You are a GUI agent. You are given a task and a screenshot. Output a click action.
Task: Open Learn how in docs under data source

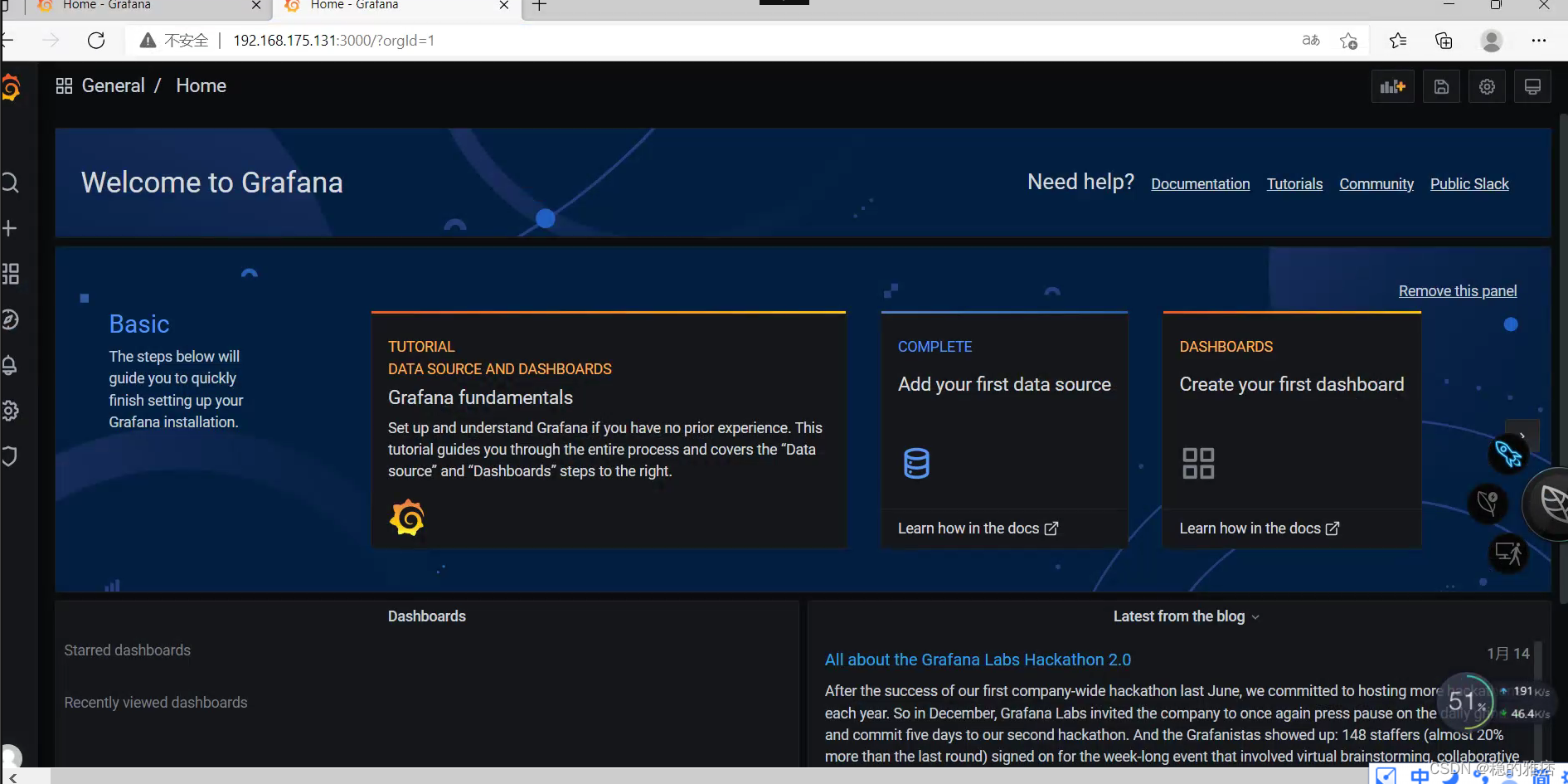(x=978, y=528)
